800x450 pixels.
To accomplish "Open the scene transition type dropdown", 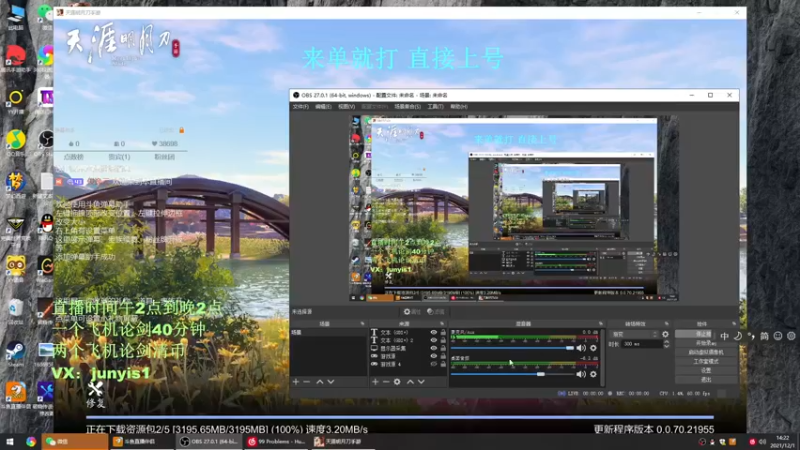I will coord(634,334).
